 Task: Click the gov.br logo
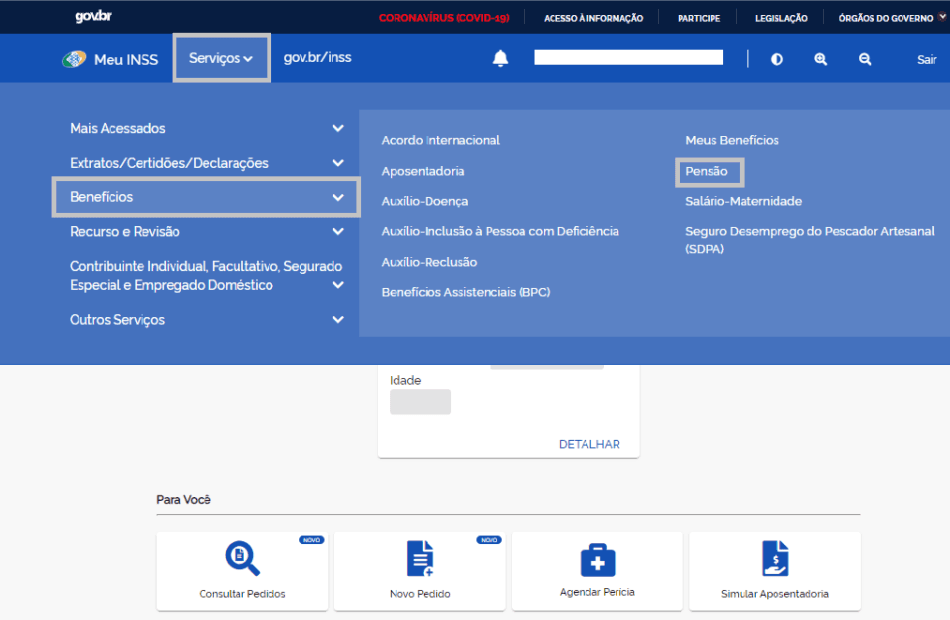tap(93, 16)
